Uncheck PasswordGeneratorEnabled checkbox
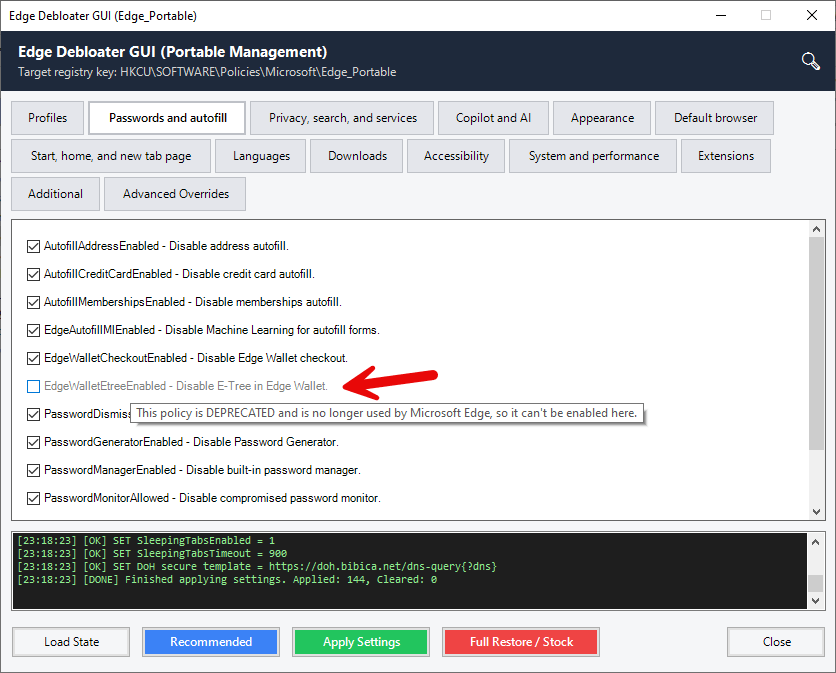836x673 pixels. [x=33, y=442]
